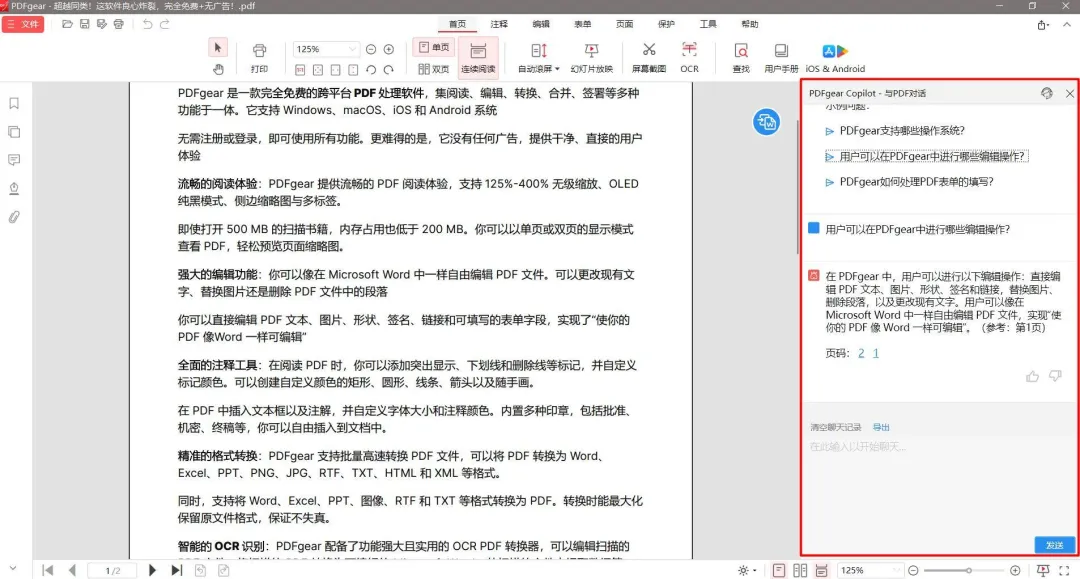Switch to the 表单 tab
This screenshot has width=1080, height=579.
(x=583, y=24)
